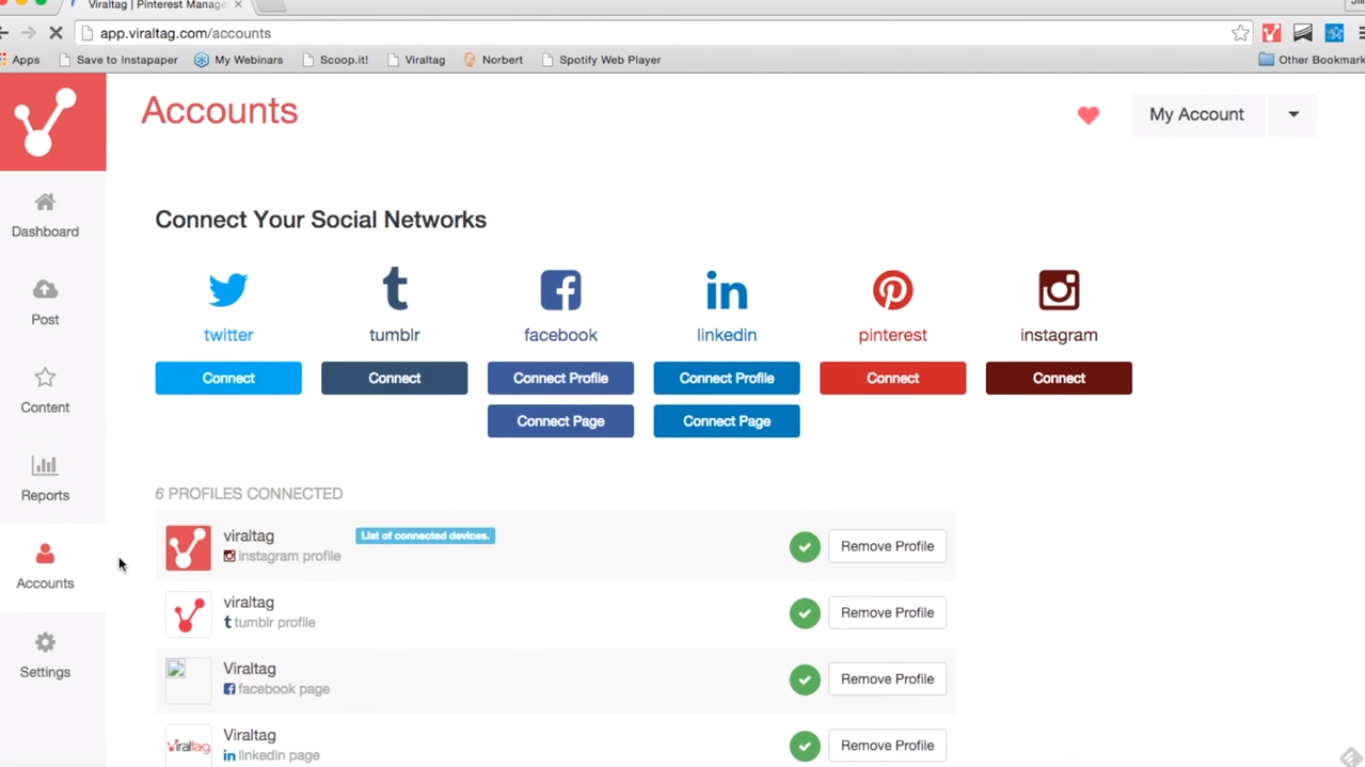This screenshot has width=1365, height=767.
Task: Go to Content star icon
Action: (45, 378)
